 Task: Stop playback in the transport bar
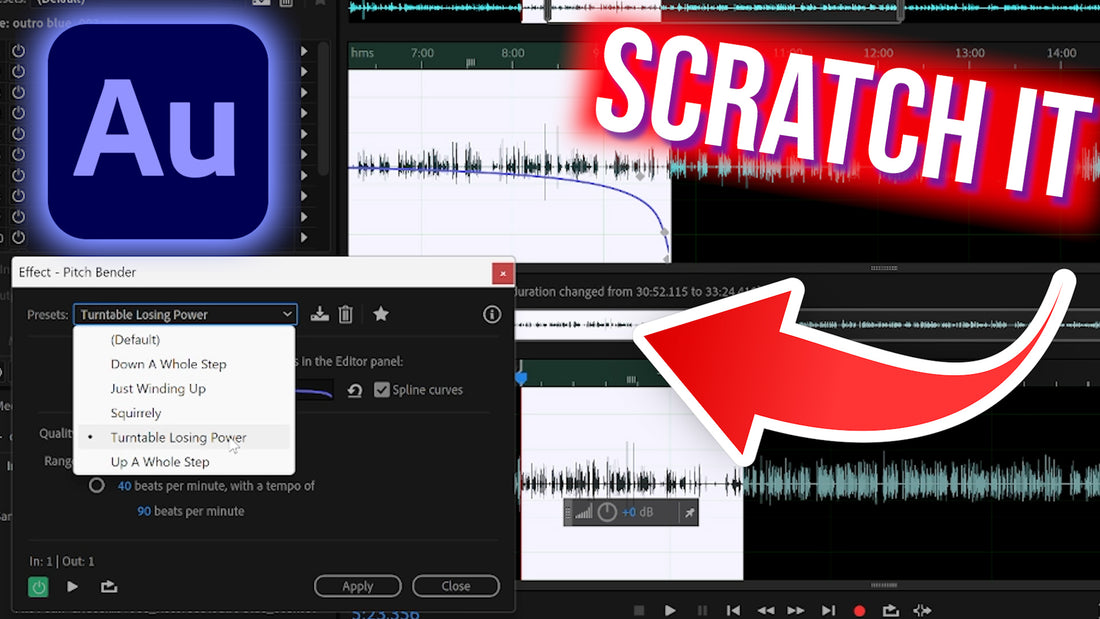tap(638, 611)
